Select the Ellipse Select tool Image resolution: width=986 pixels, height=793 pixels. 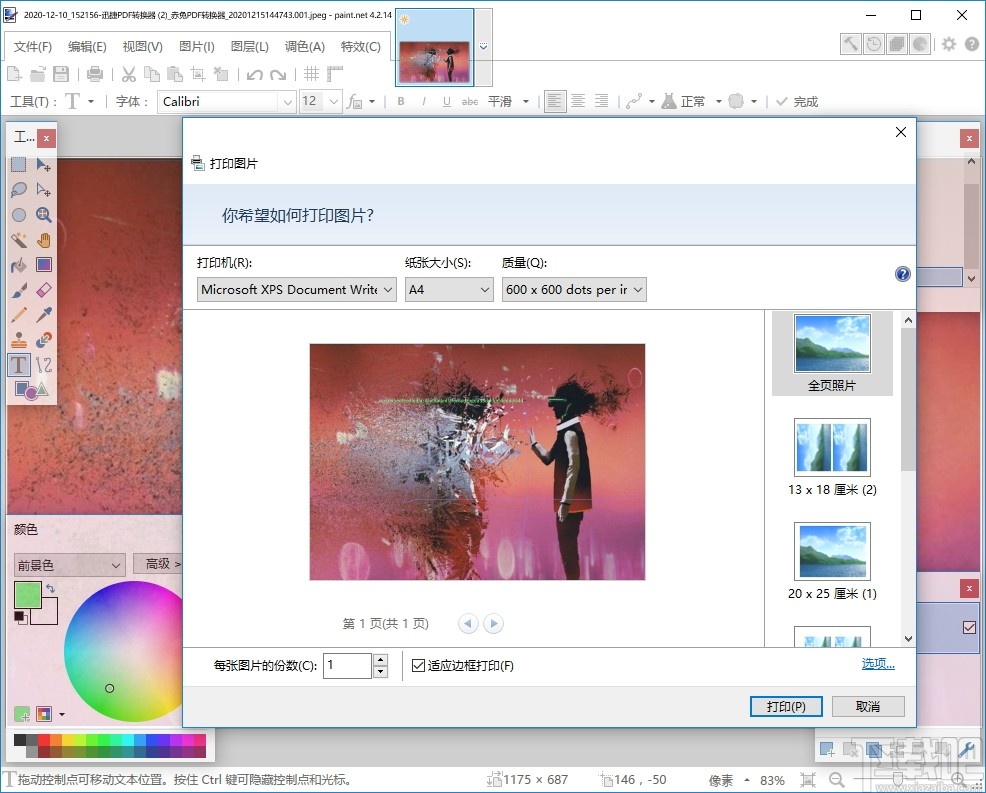pos(19,215)
